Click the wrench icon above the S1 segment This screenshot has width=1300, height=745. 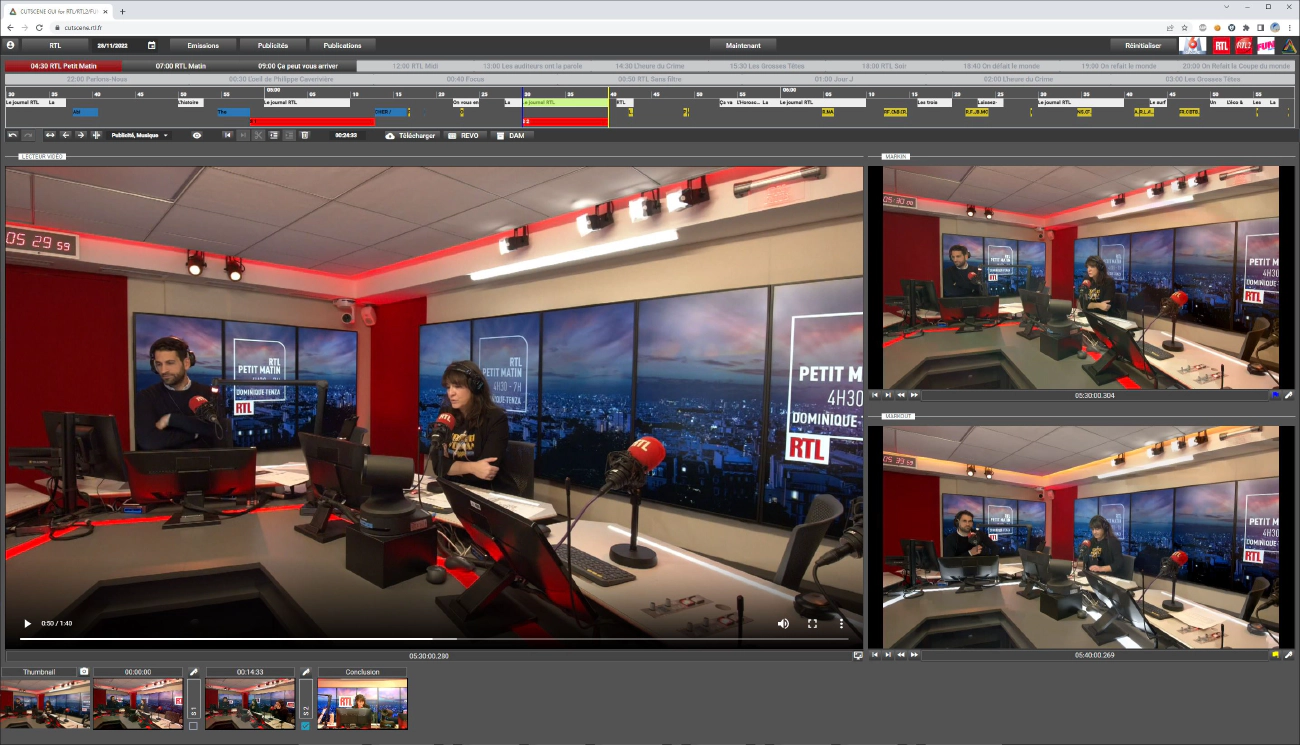[193, 672]
